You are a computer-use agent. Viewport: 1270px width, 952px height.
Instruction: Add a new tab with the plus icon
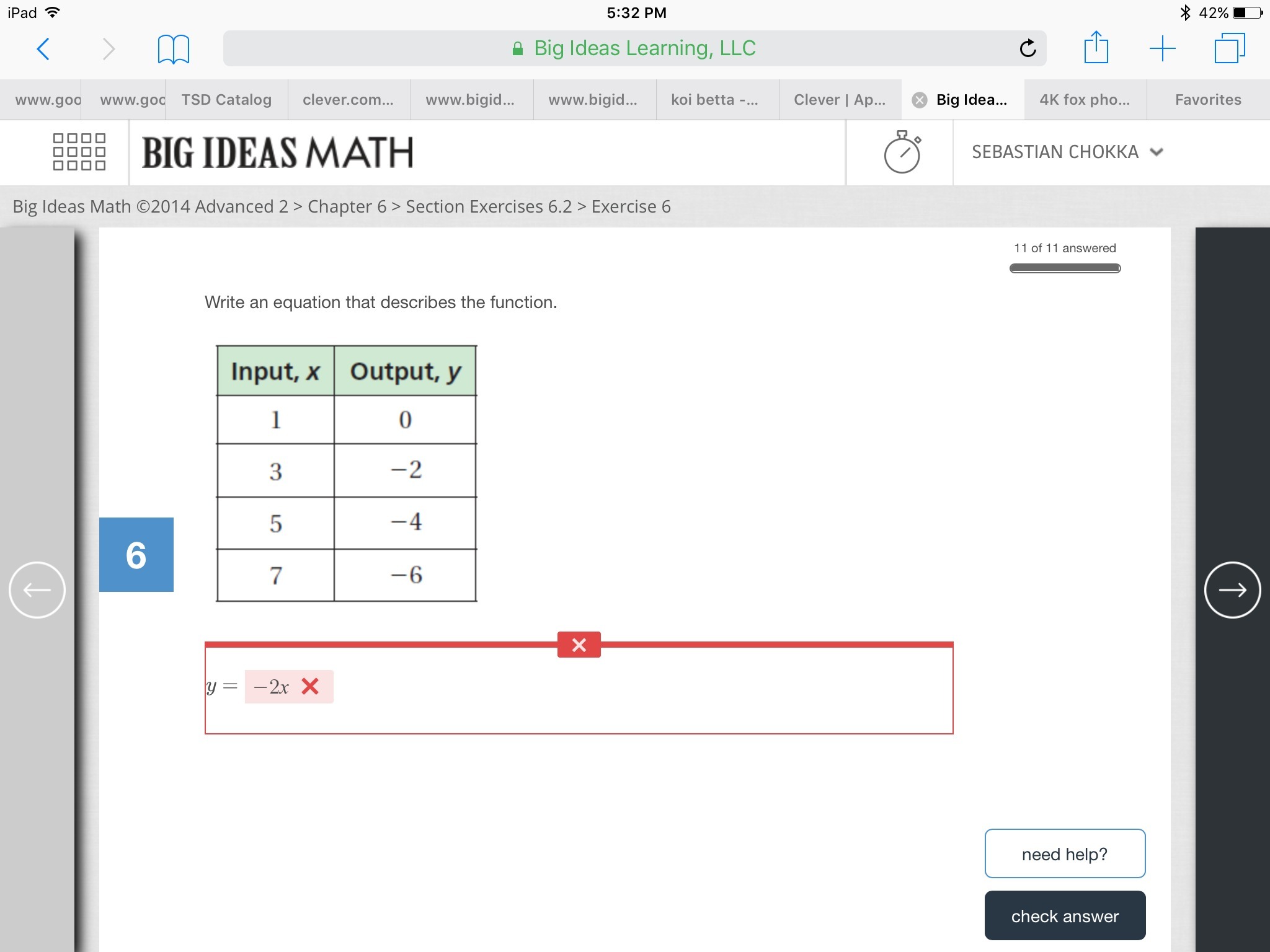pos(1162,48)
